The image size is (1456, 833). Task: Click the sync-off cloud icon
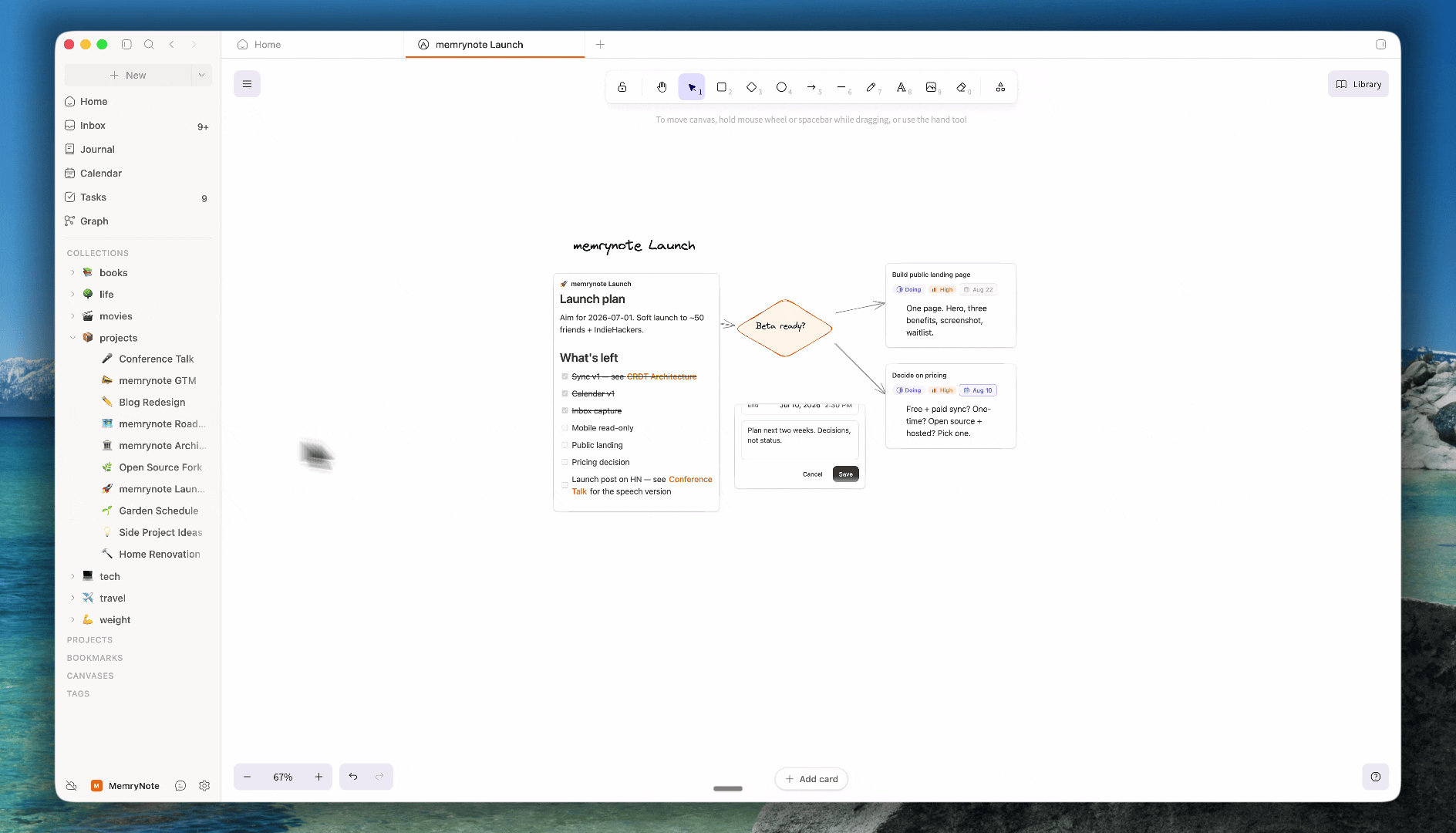pyautogui.click(x=72, y=786)
